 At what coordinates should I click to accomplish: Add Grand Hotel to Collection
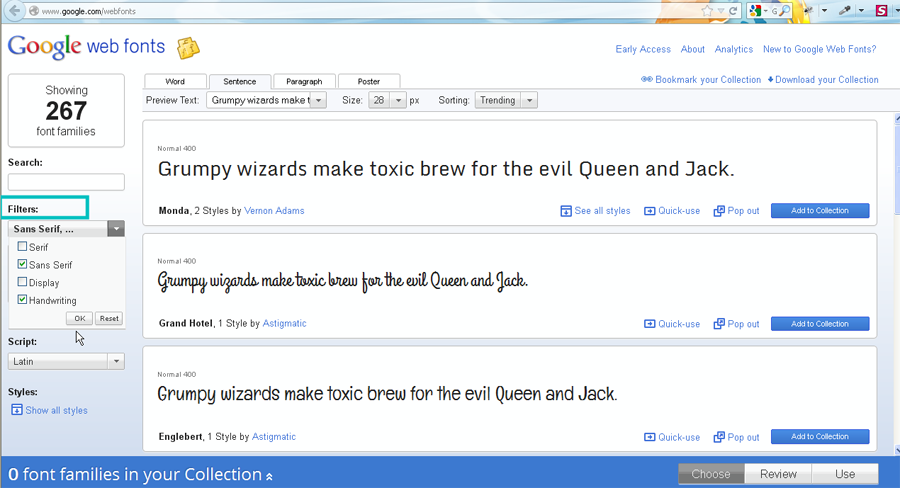(x=820, y=324)
